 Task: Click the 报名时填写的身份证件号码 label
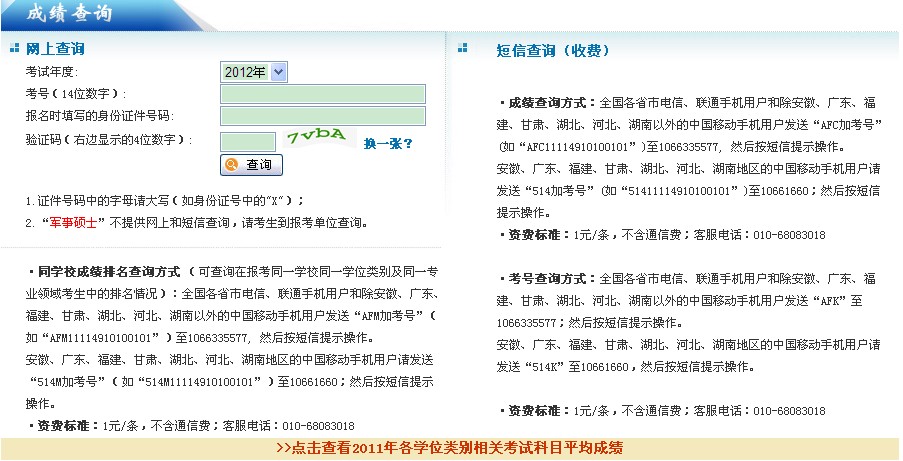[98, 116]
